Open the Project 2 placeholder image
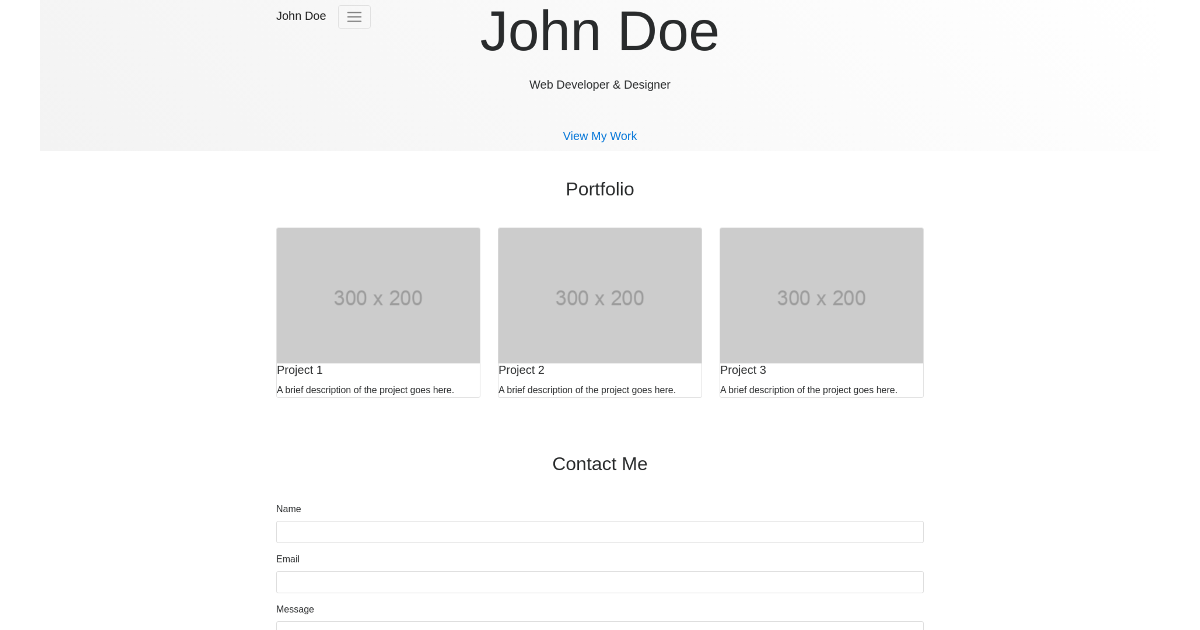Screen dimensions: 1200x630 [599, 295]
